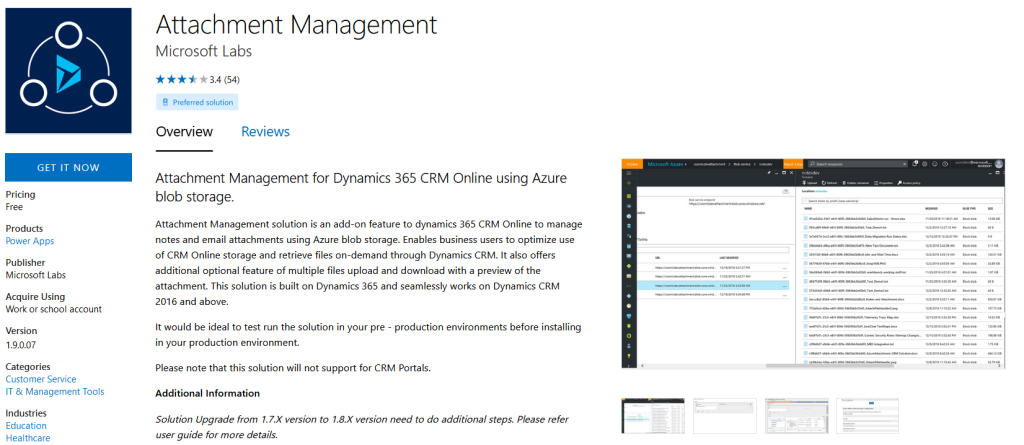Click the ribbon icon in Preferred solution badge
The width and height of the screenshot is (1024, 445).
166,102
